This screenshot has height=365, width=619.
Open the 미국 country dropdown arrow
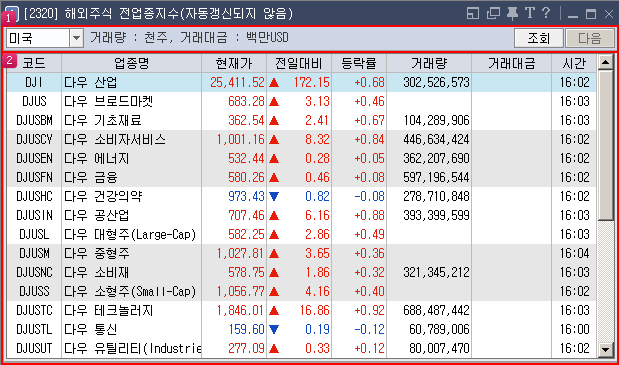pos(77,38)
